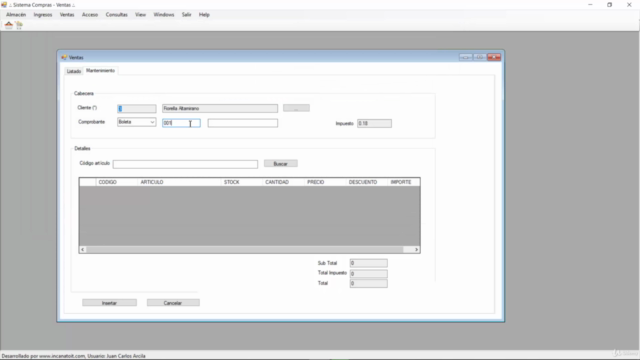Click the Sub Total field

[369, 263]
